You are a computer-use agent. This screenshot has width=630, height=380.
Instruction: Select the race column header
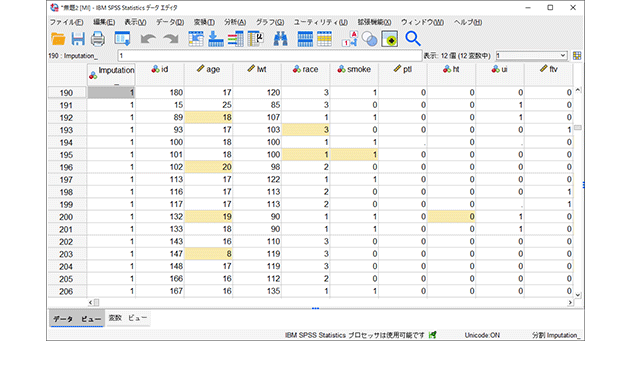point(306,74)
